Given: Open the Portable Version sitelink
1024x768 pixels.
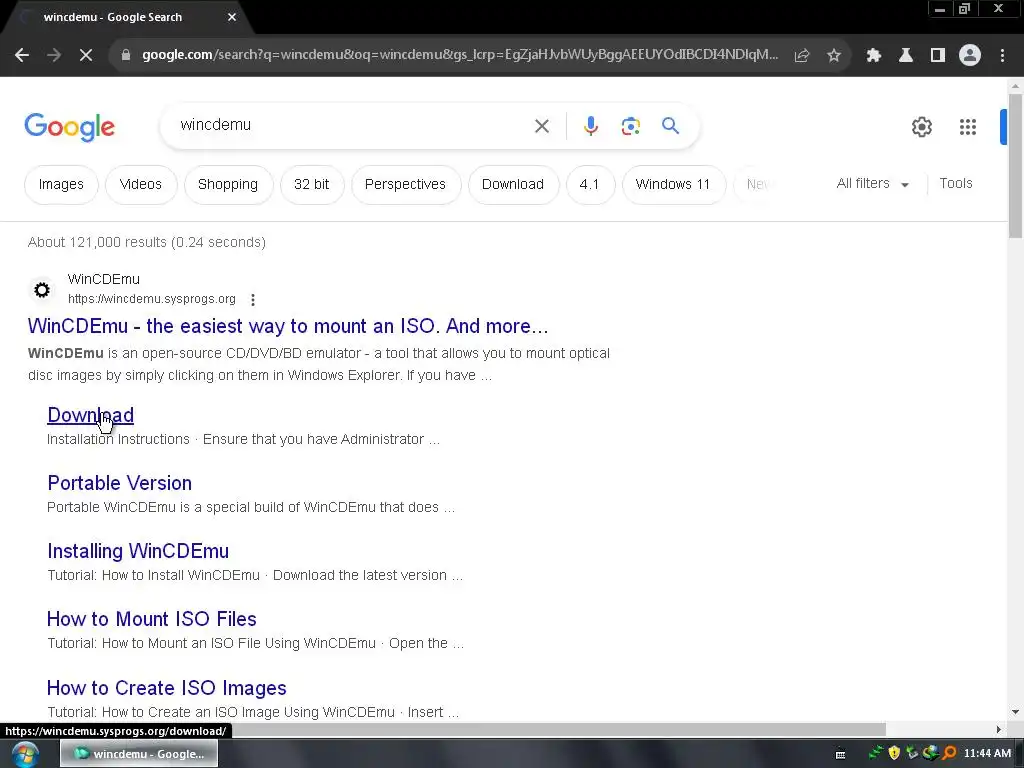Looking at the screenshot, I should 120,483.
